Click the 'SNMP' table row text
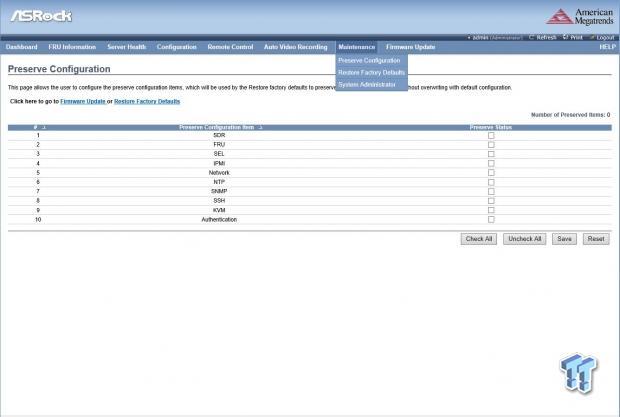620x417 pixels. 219,191
